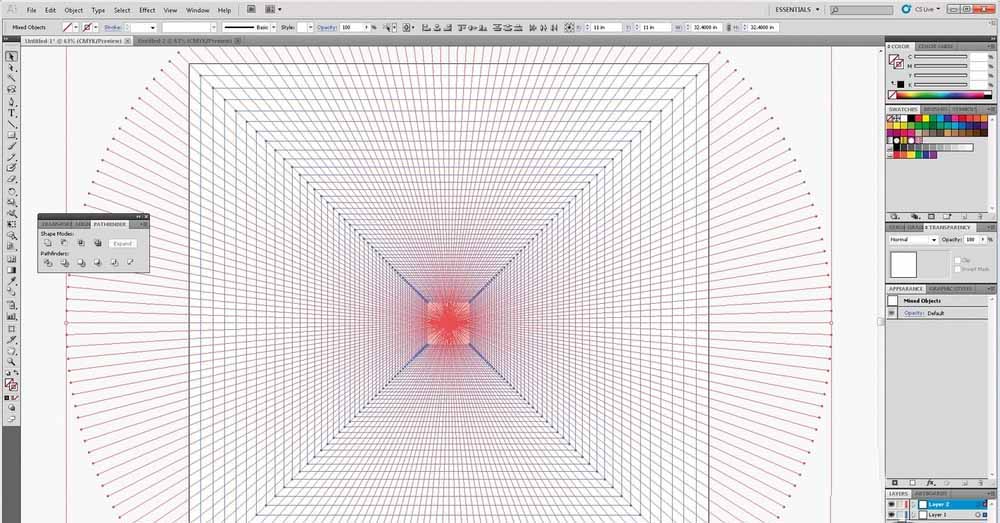This screenshot has height=523, width=1000.
Task: Select the Paintbrush tool
Action: coord(11,147)
